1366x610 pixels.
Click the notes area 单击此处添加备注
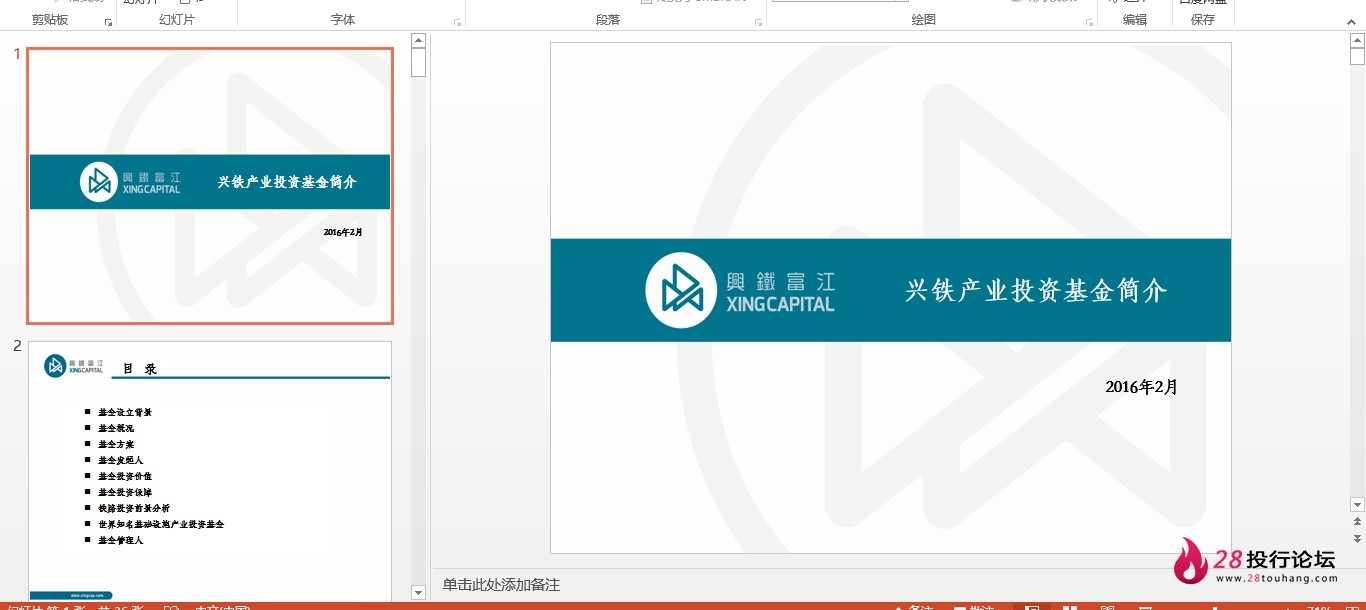(501, 585)
